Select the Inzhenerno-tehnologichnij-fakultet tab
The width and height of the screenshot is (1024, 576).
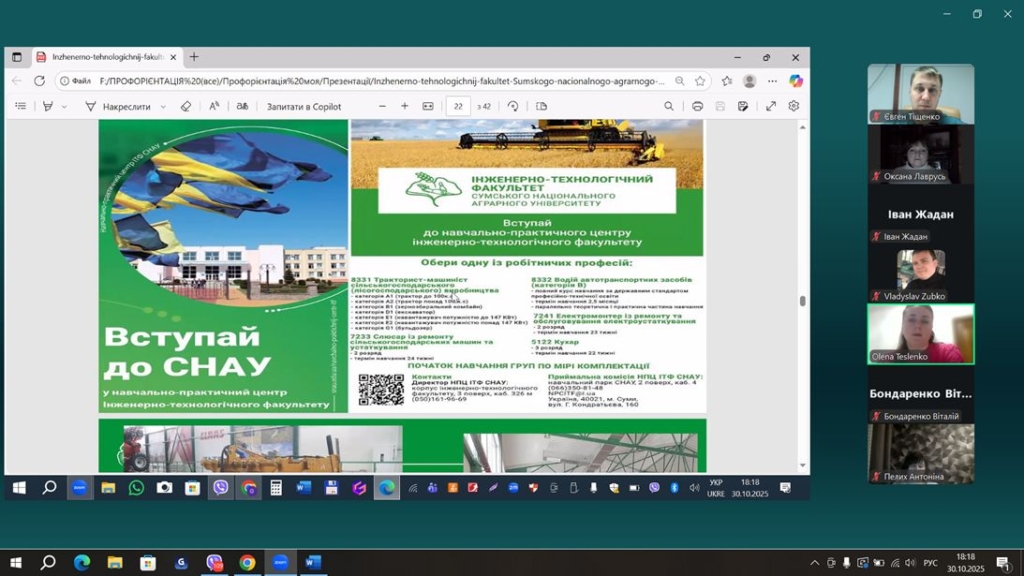click(x=106, y=57)
